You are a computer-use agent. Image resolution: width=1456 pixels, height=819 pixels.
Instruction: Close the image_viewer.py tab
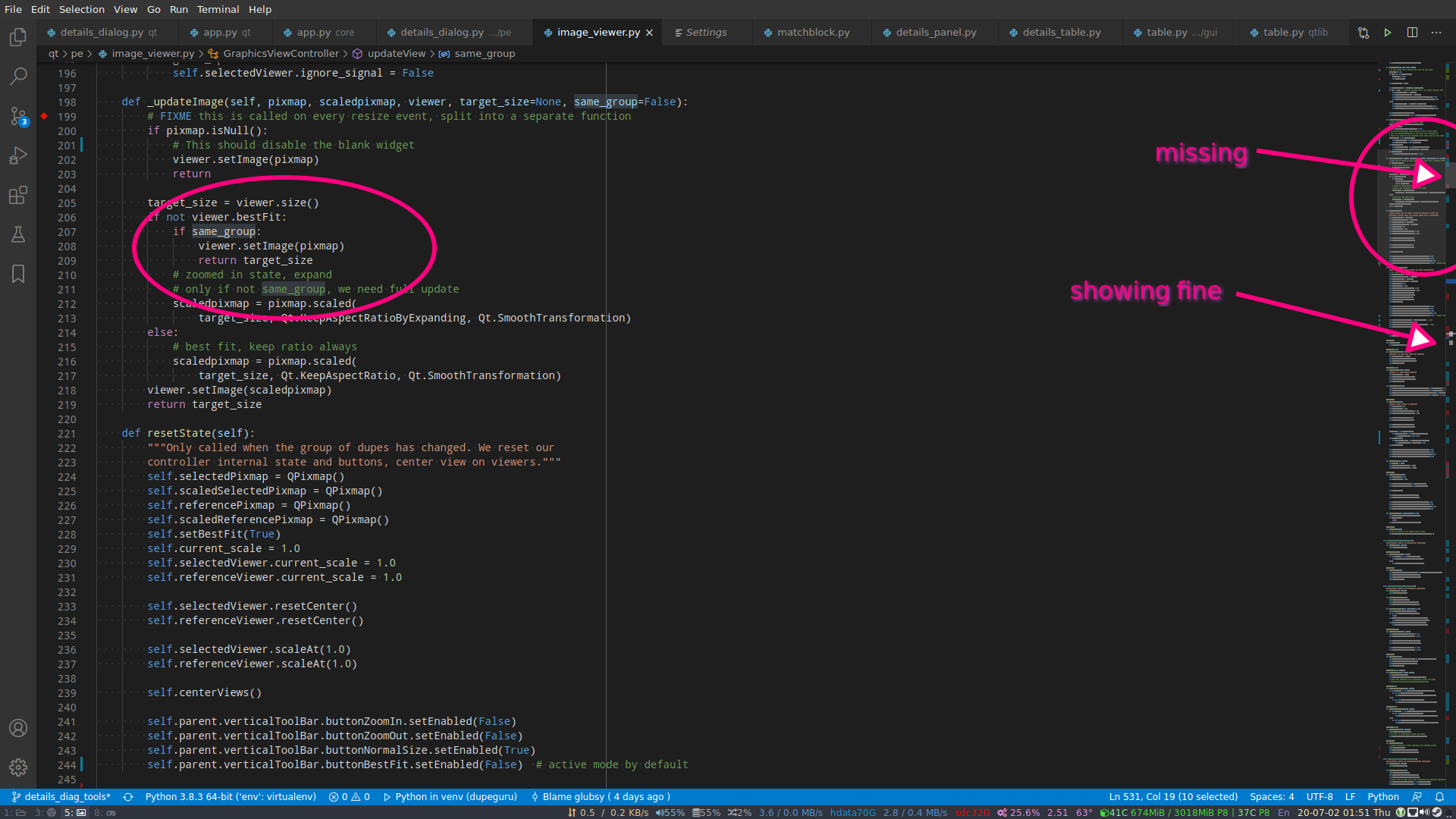[x=649, y=33]
